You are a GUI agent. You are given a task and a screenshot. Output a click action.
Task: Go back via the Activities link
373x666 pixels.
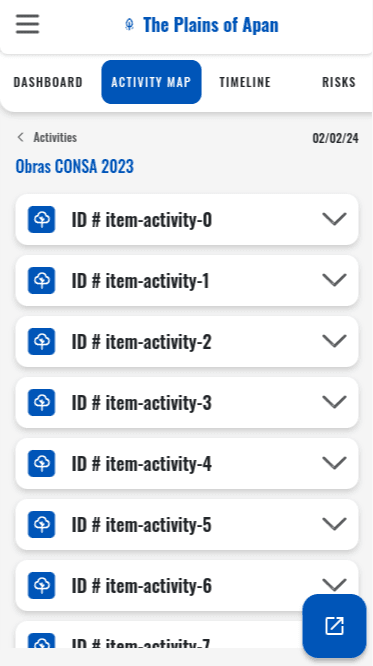[55, 137]
